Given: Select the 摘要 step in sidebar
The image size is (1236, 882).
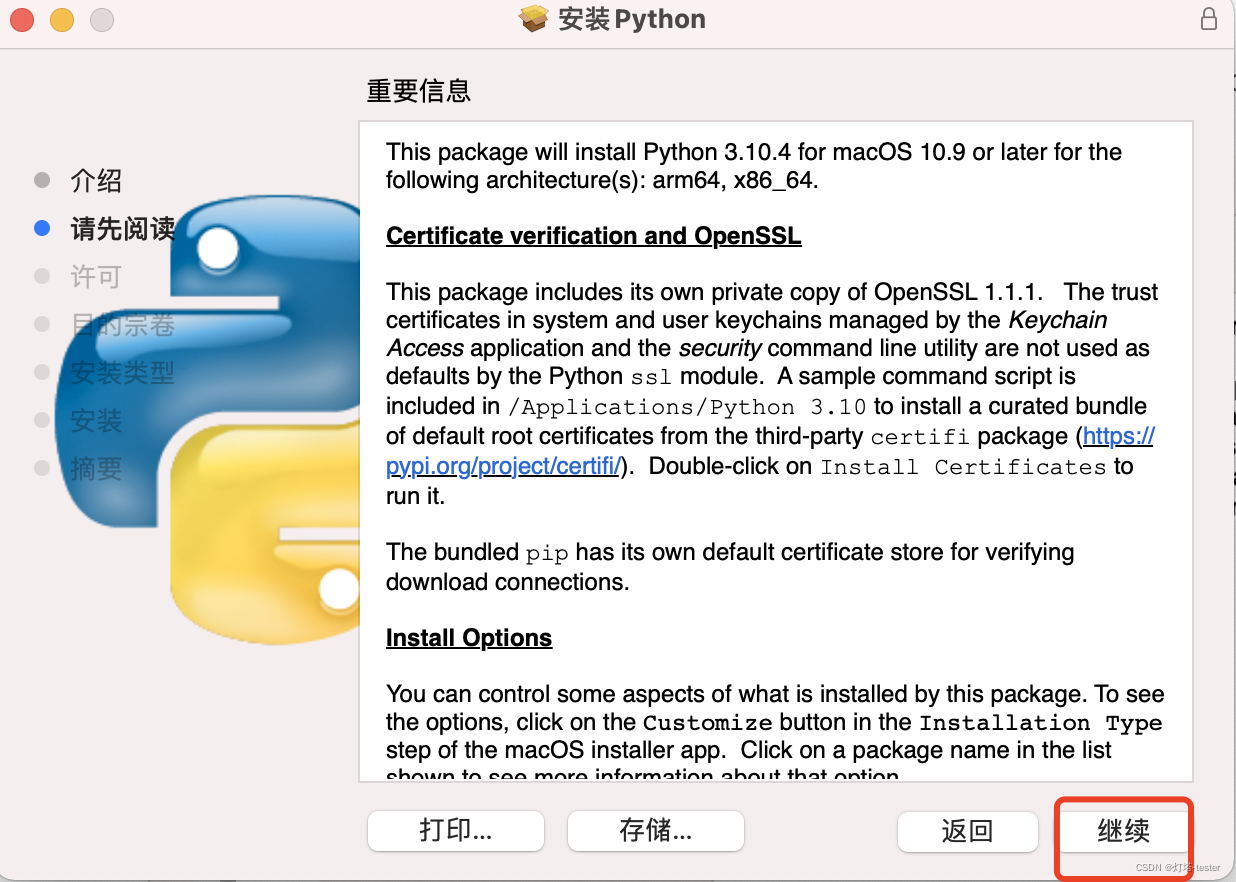Looking at the screenshot, I should [96, 469].
